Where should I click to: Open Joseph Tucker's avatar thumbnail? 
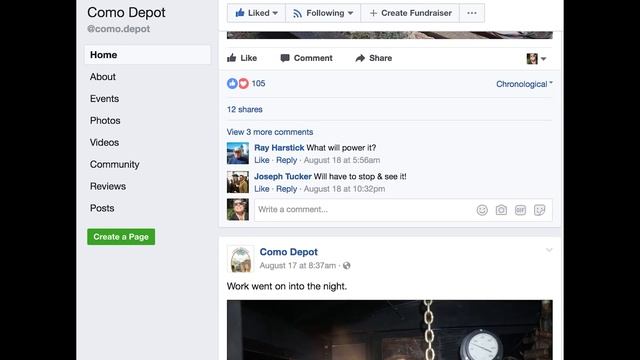tap(238, 182)
